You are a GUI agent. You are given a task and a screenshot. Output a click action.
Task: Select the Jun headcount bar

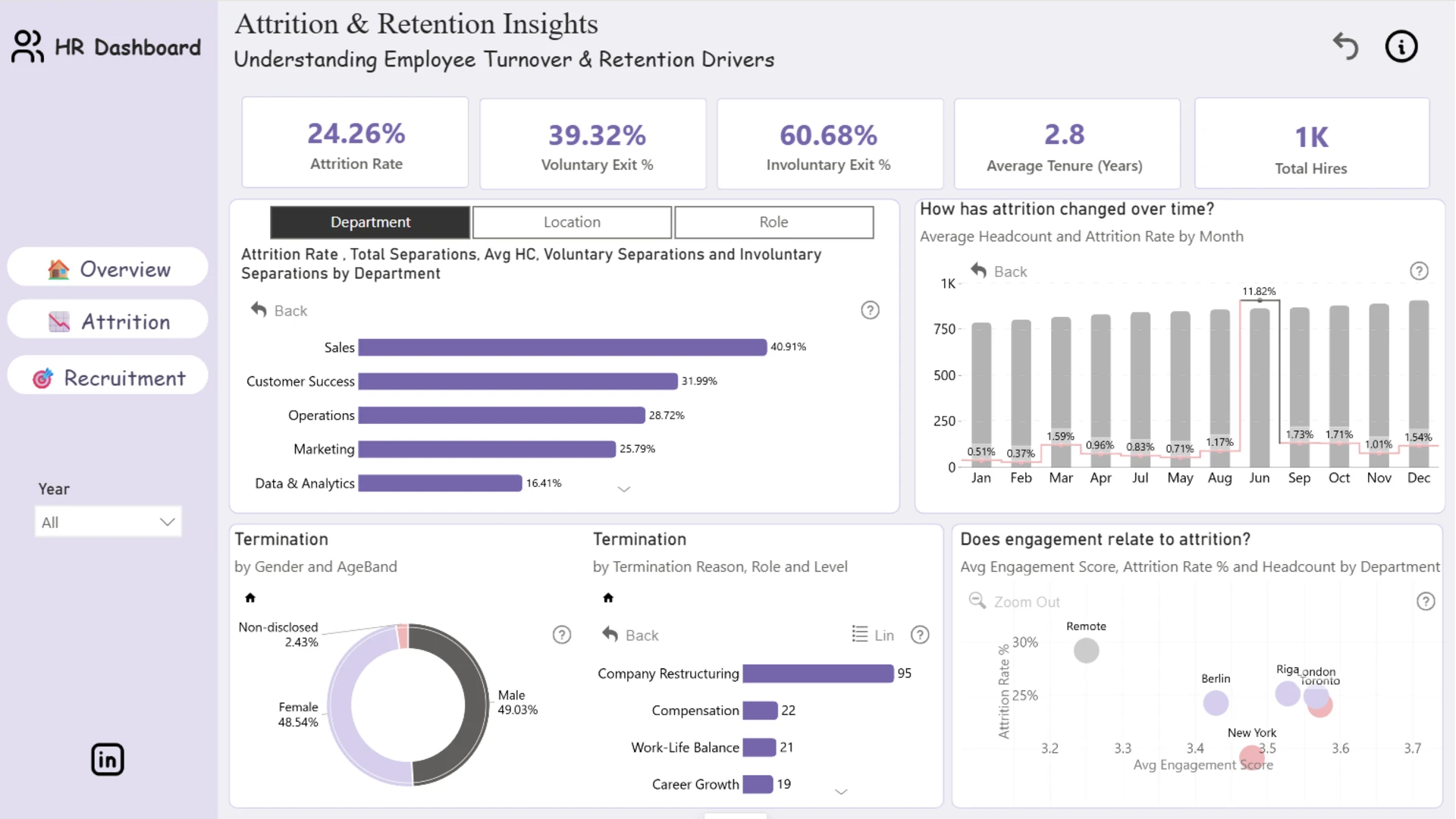point(1260,388)
